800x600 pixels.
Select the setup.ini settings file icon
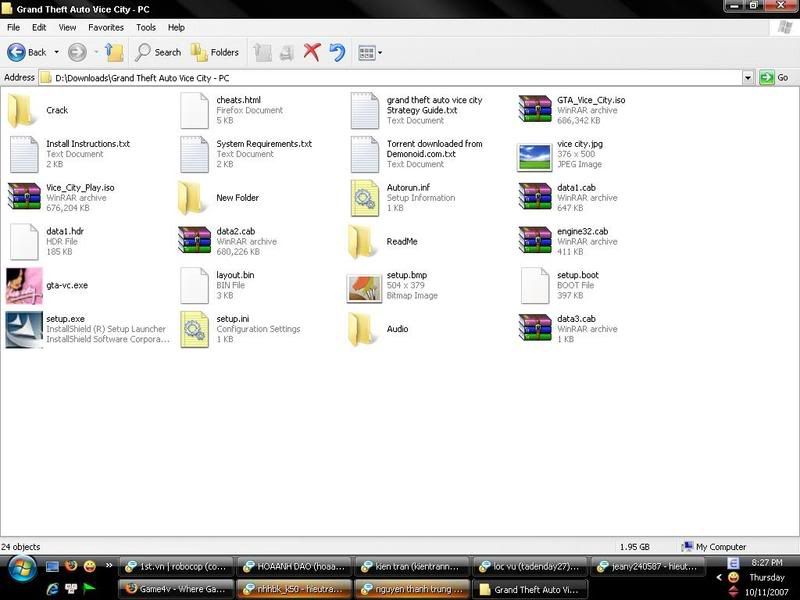194,330
